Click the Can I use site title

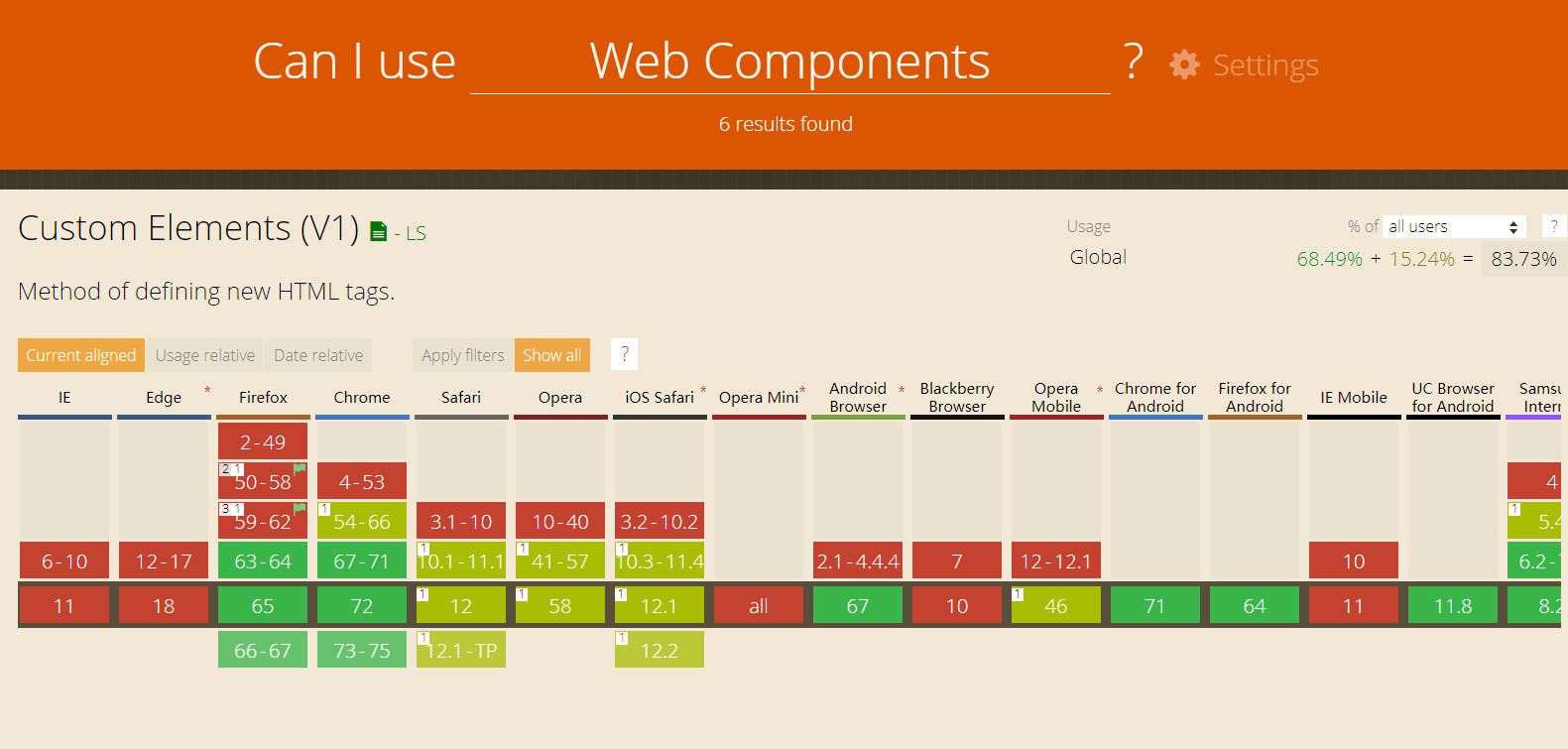pos(354,62)
